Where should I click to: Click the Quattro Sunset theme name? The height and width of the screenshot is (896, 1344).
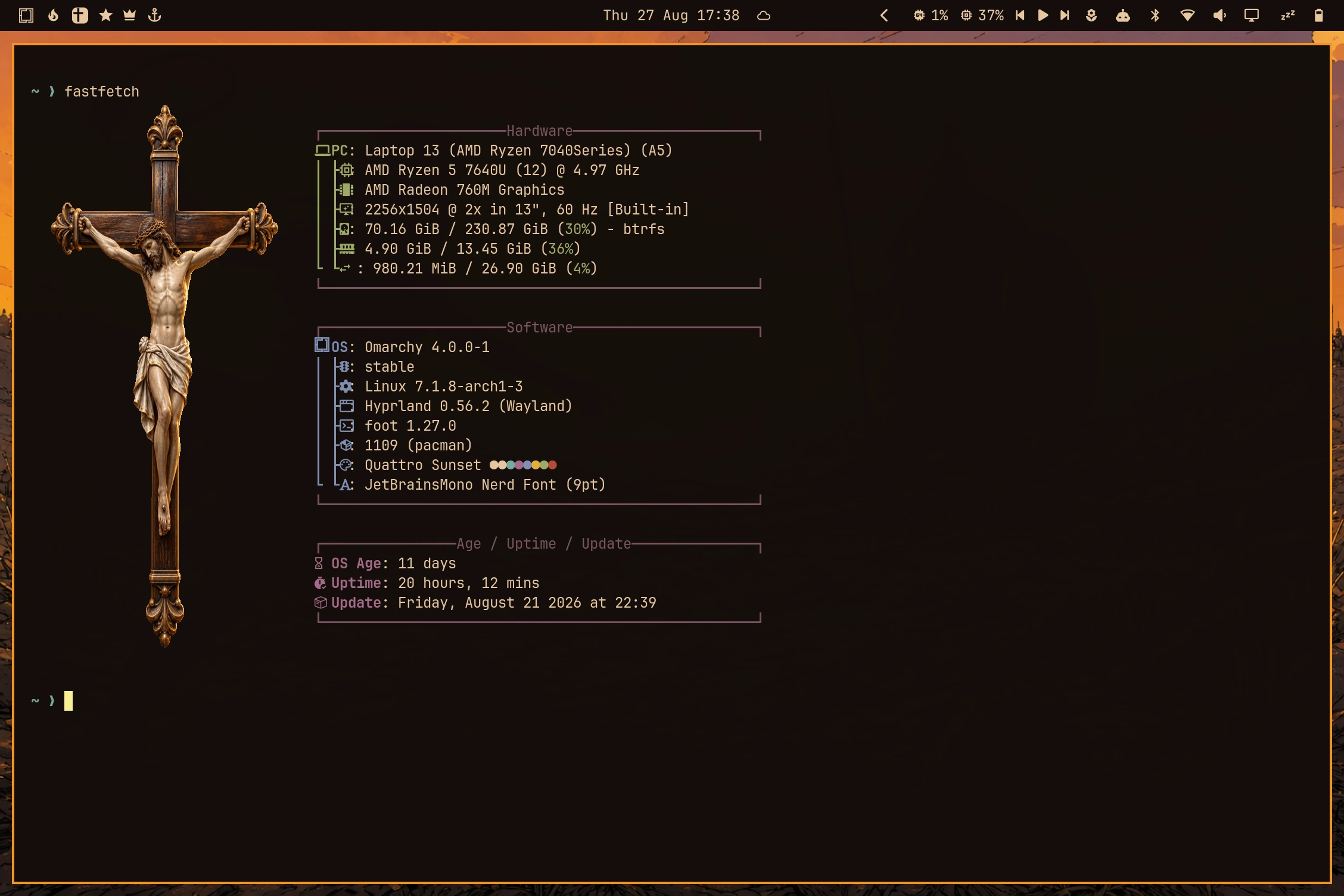coord(422,465)
